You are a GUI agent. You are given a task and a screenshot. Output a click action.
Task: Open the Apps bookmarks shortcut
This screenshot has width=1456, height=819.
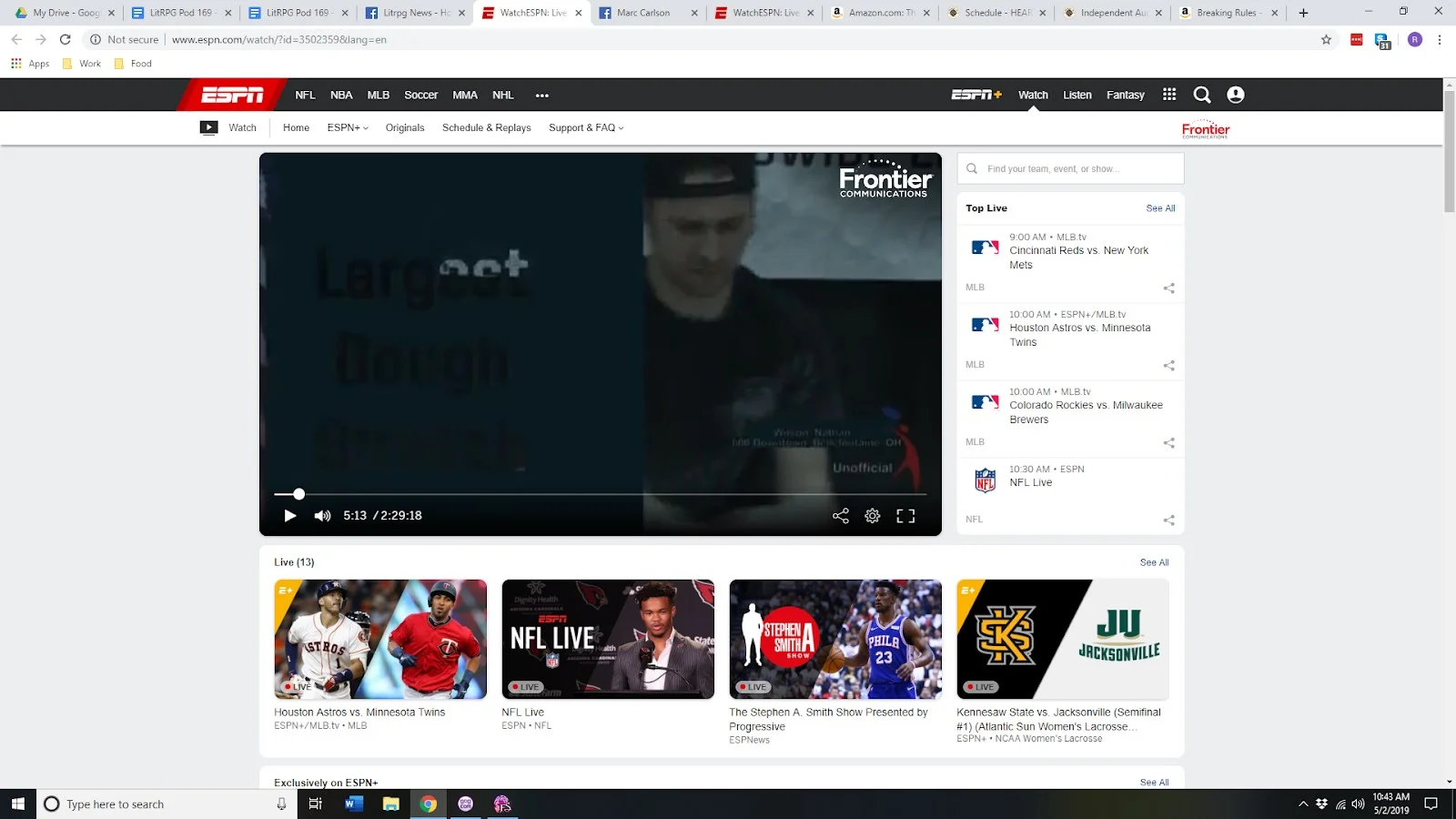30,64
